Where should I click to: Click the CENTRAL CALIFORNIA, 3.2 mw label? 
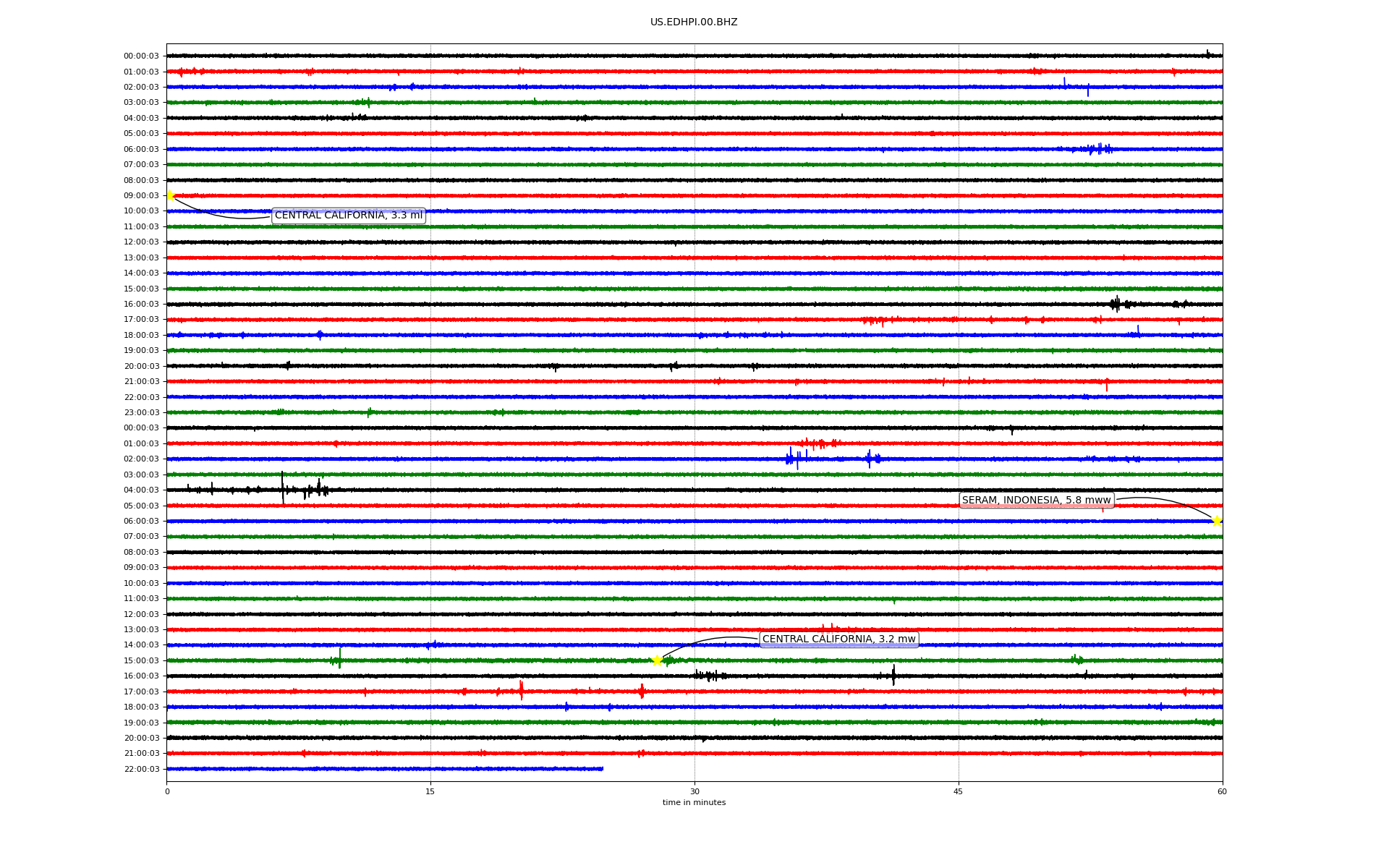click(x=838, y=639)
